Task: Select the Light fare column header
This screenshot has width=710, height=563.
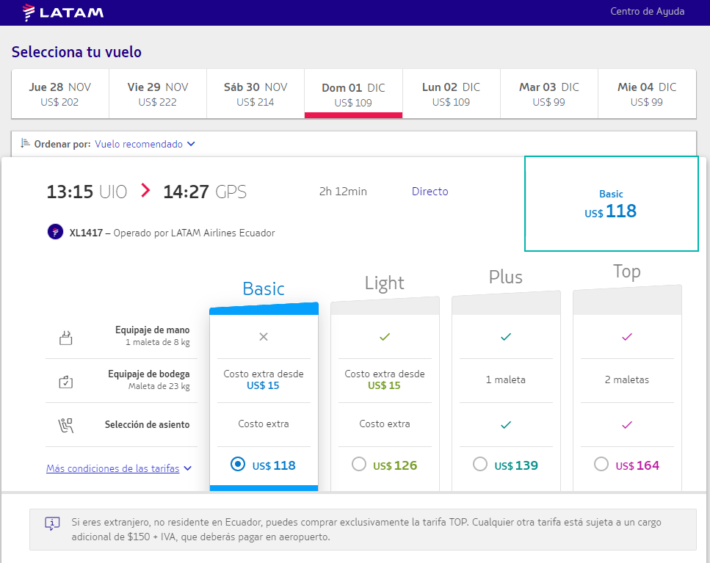Action: click(x=384, y=283)
